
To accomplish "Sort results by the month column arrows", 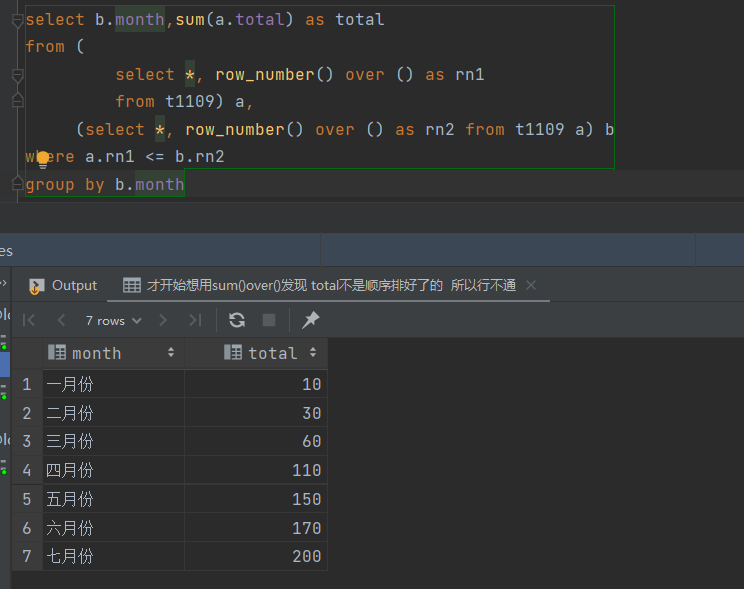I will [171, 352].
